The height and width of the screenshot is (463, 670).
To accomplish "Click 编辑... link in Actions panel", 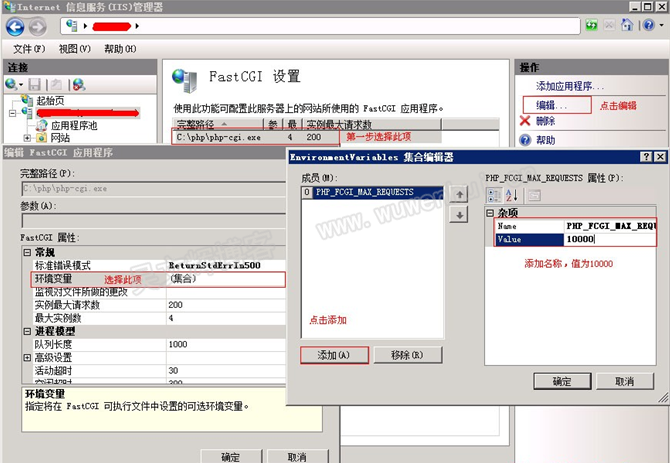I will (x=551, y=104).
